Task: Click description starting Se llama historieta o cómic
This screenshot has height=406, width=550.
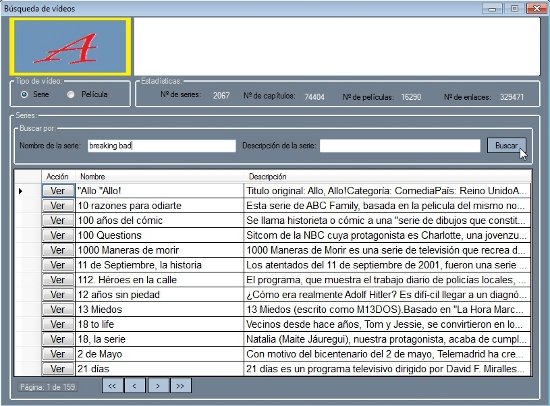Action: click(x=387, y=220)
